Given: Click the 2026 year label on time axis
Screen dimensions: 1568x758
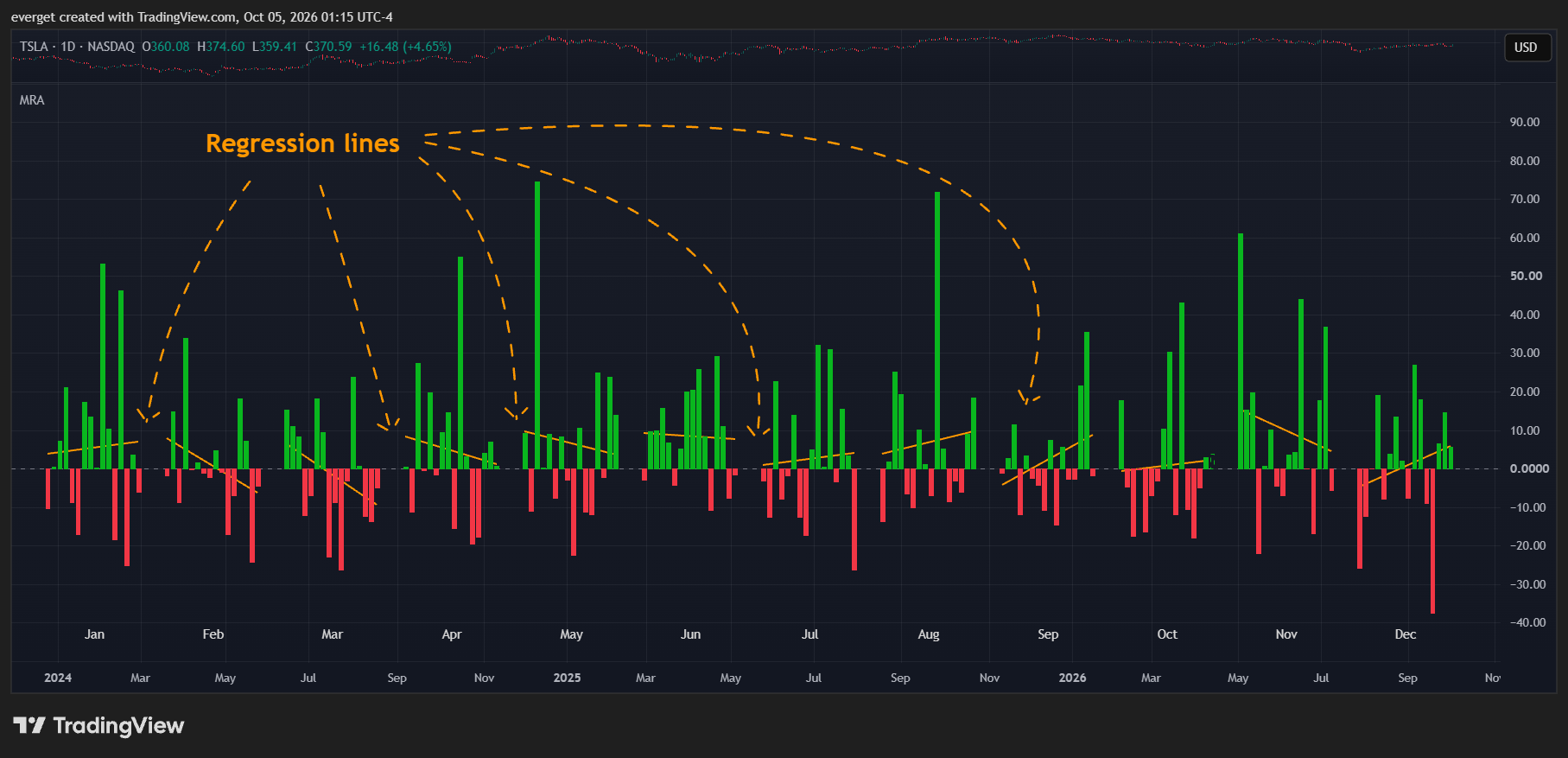Looking at the screenshot, I should click(x=1072, y=678).
